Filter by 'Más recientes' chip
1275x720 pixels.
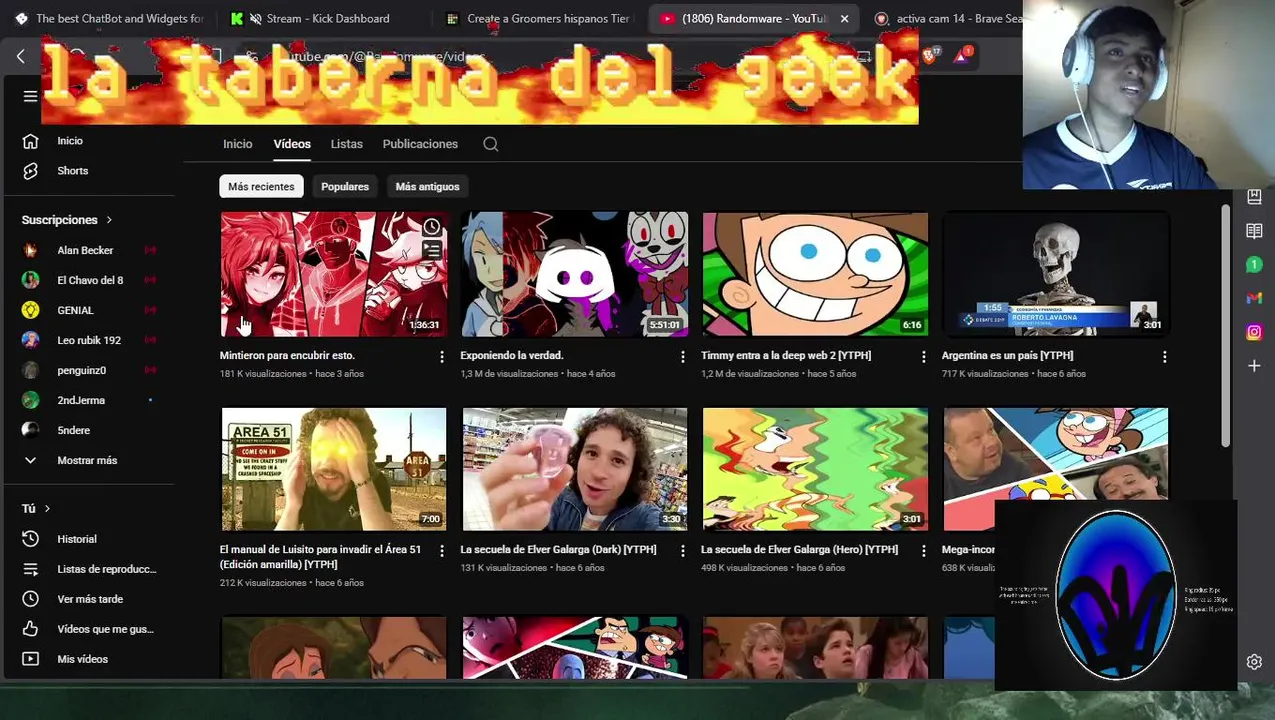pyautogui.click(x=261, y=187)
